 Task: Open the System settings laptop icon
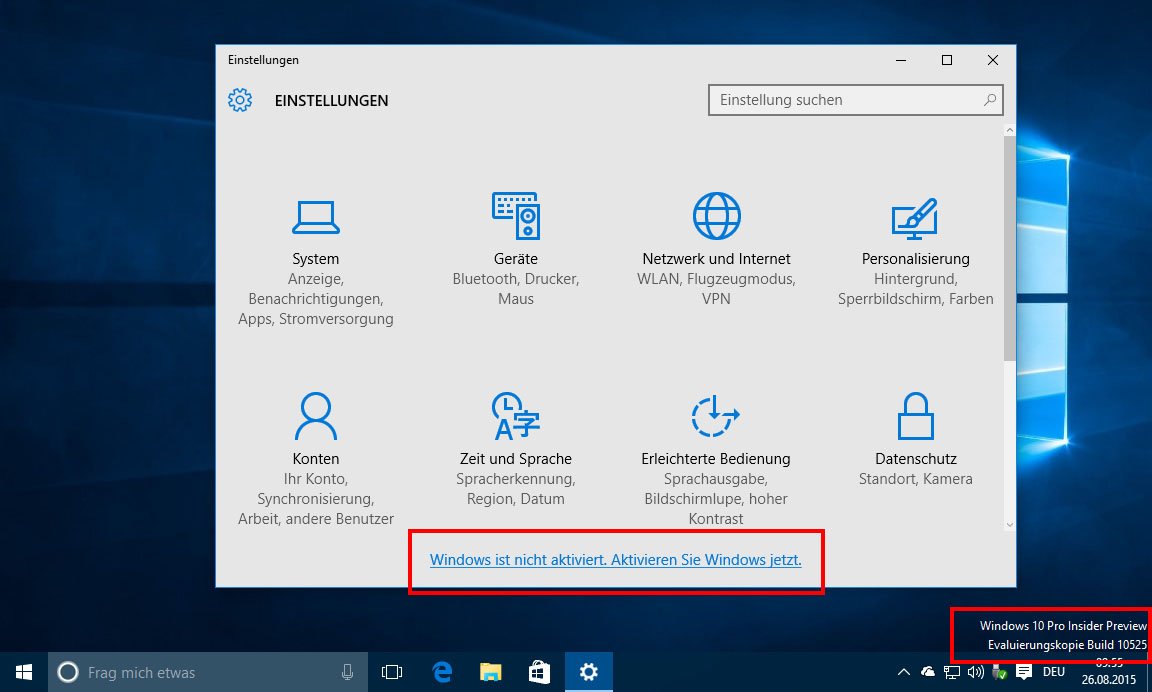coord(315,216)
